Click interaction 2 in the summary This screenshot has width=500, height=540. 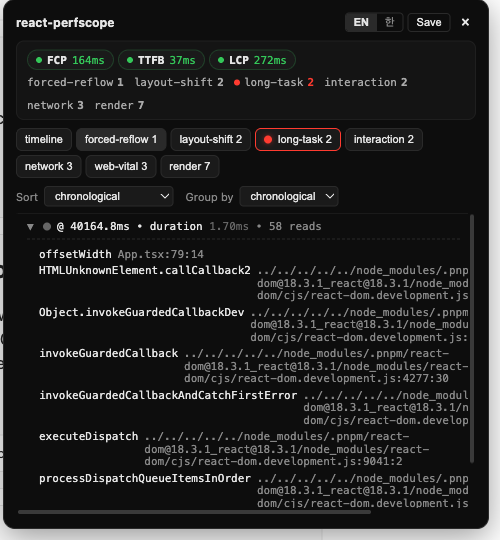[366, 82]
